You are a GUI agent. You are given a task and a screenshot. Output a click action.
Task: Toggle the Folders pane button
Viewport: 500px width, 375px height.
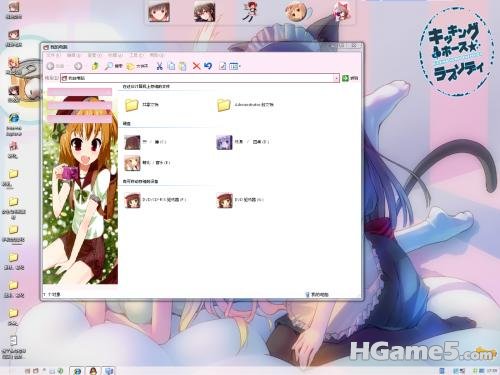coord(137,66)
